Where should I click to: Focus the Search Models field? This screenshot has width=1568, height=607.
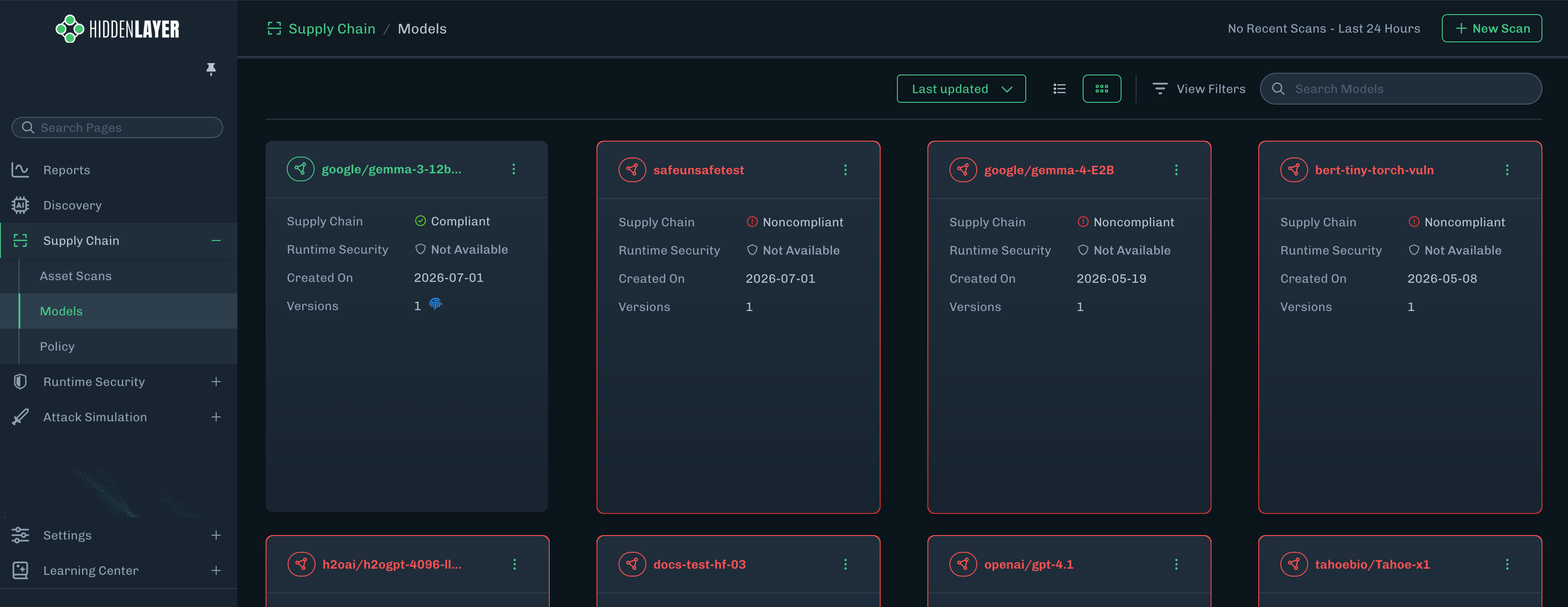pyautogui.click(x=1401, y=89)
